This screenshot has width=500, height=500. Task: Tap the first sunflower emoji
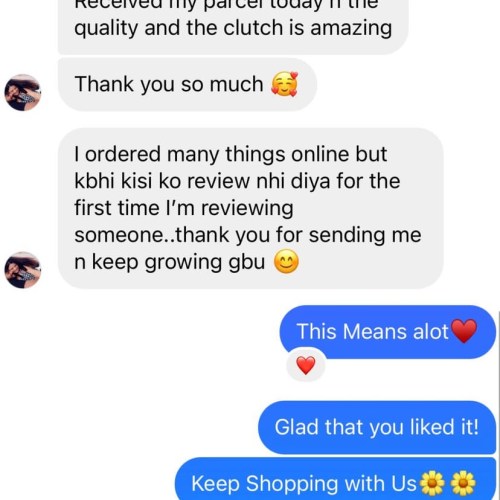(432, 483)
